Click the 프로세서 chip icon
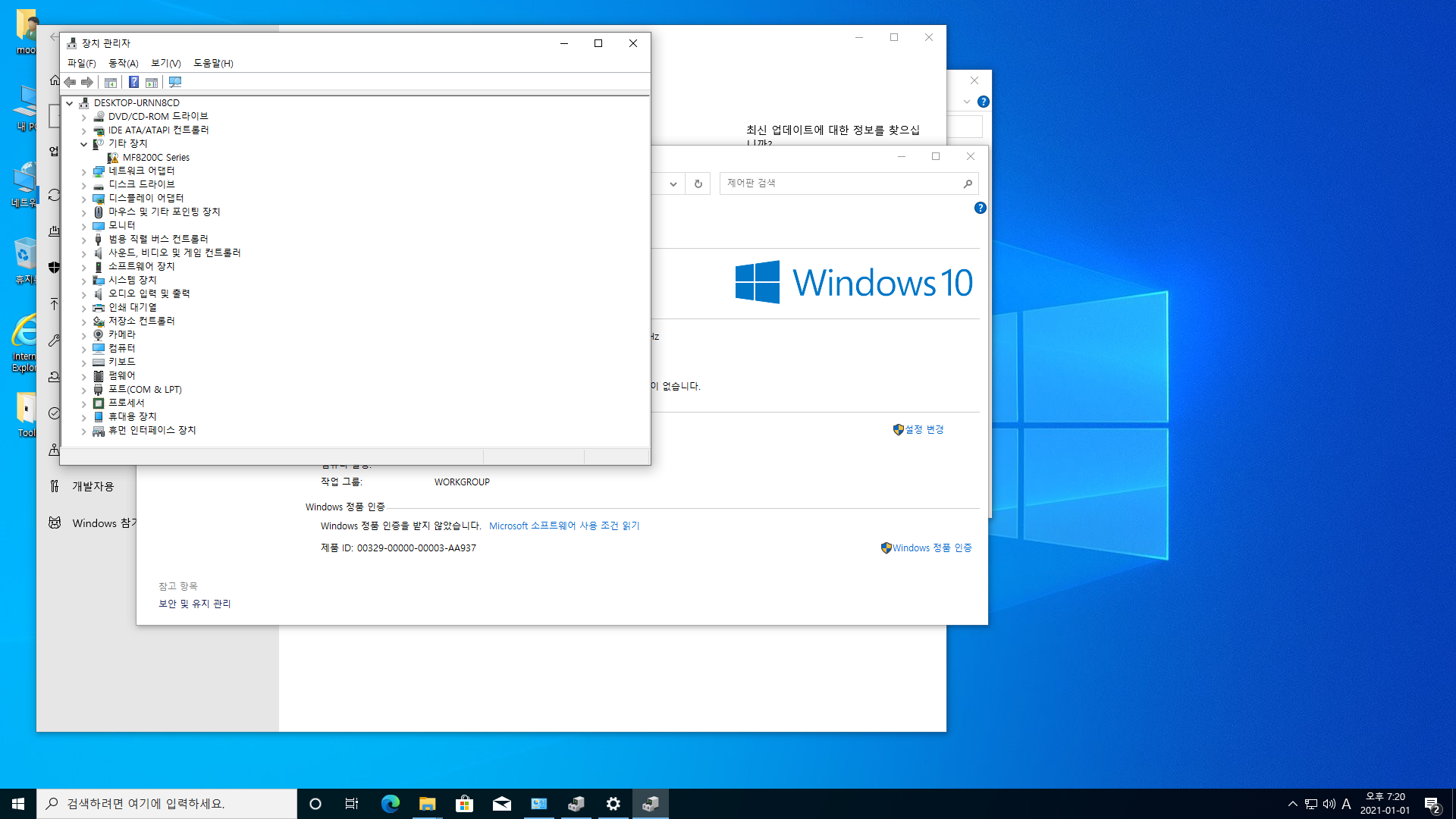The height and width of the screenshot is (819, 1456). 99,403
